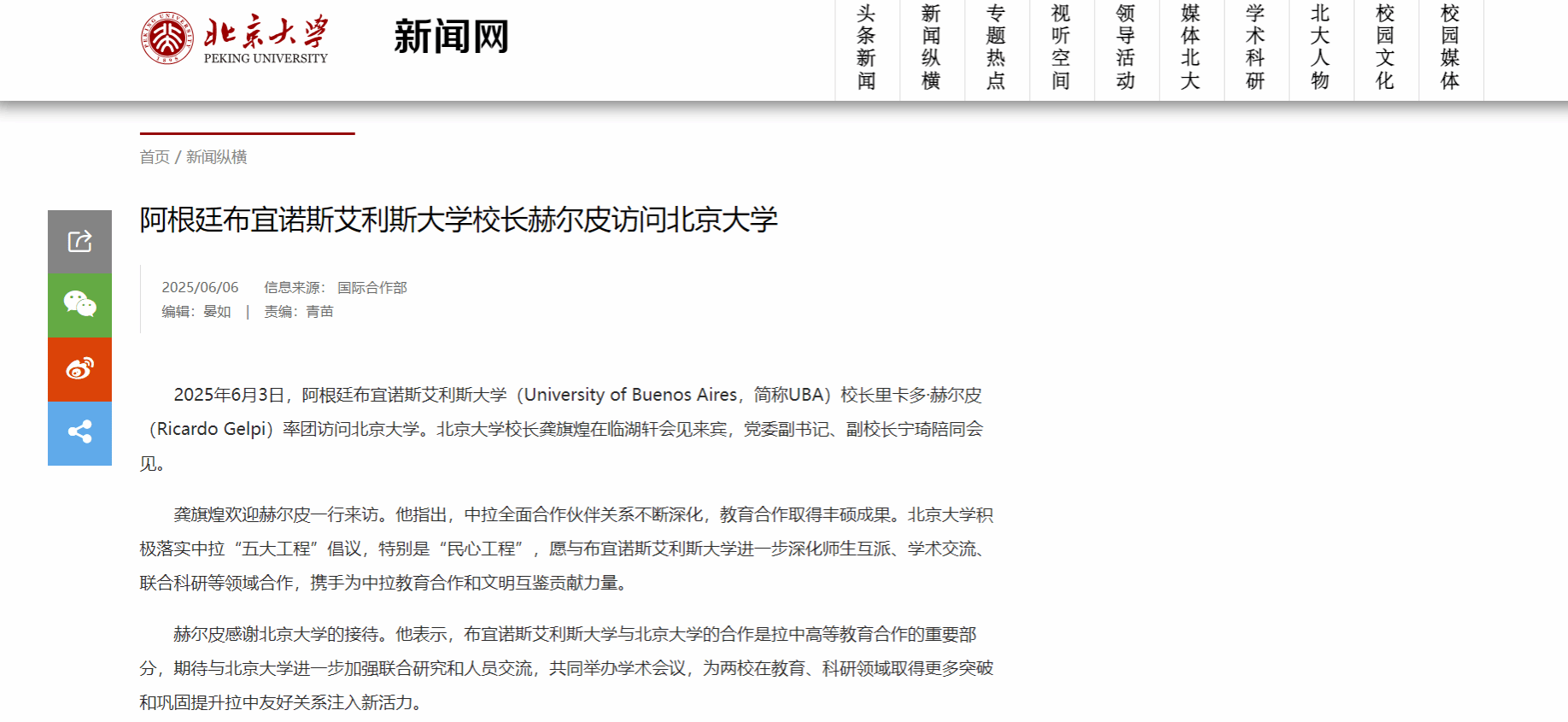
Task: Open the 头条新闻 menu item
Action: [x=867, y=48]
